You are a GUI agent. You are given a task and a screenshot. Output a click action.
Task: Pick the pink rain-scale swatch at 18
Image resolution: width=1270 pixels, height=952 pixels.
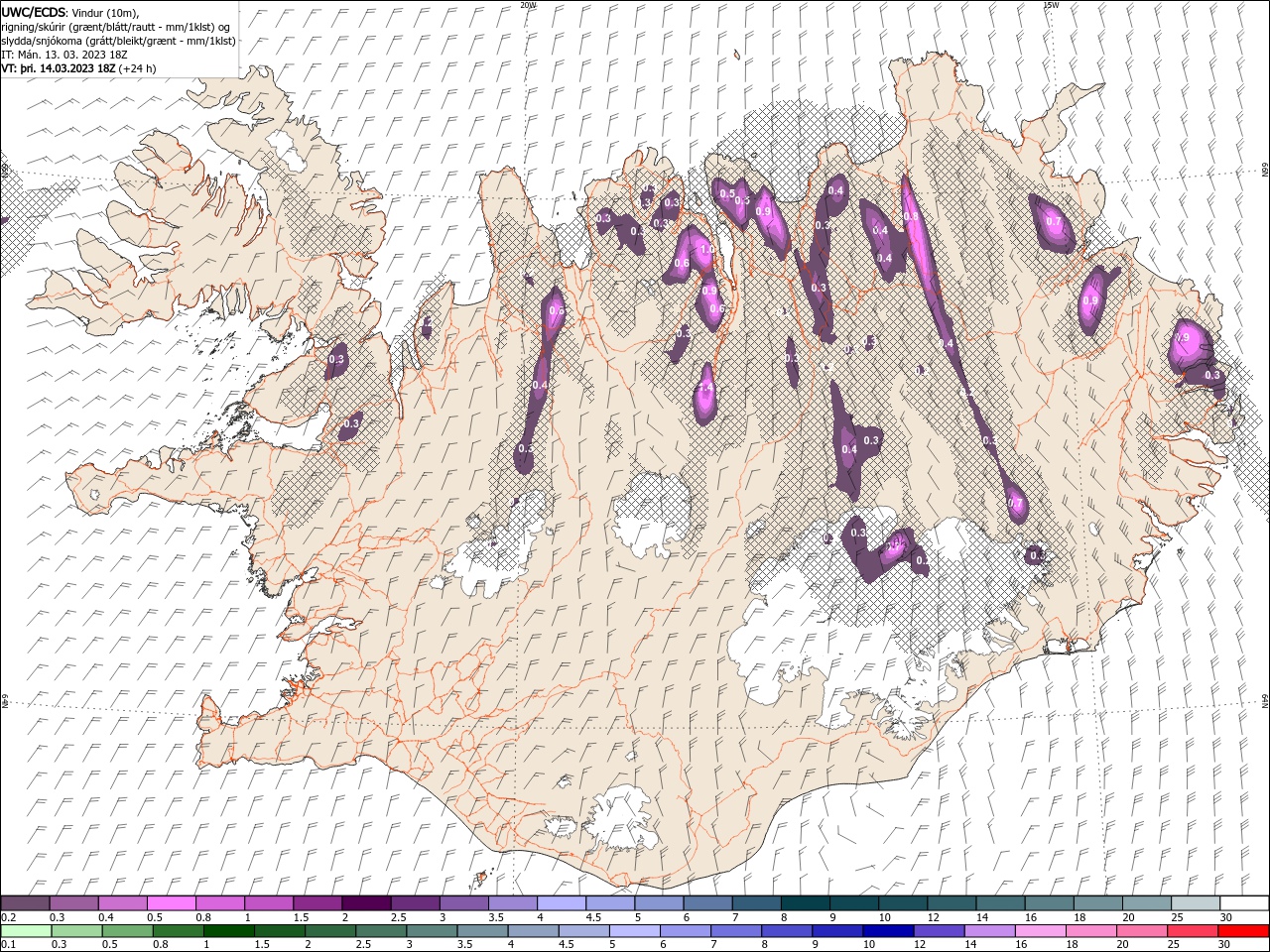coord(1090,931)
